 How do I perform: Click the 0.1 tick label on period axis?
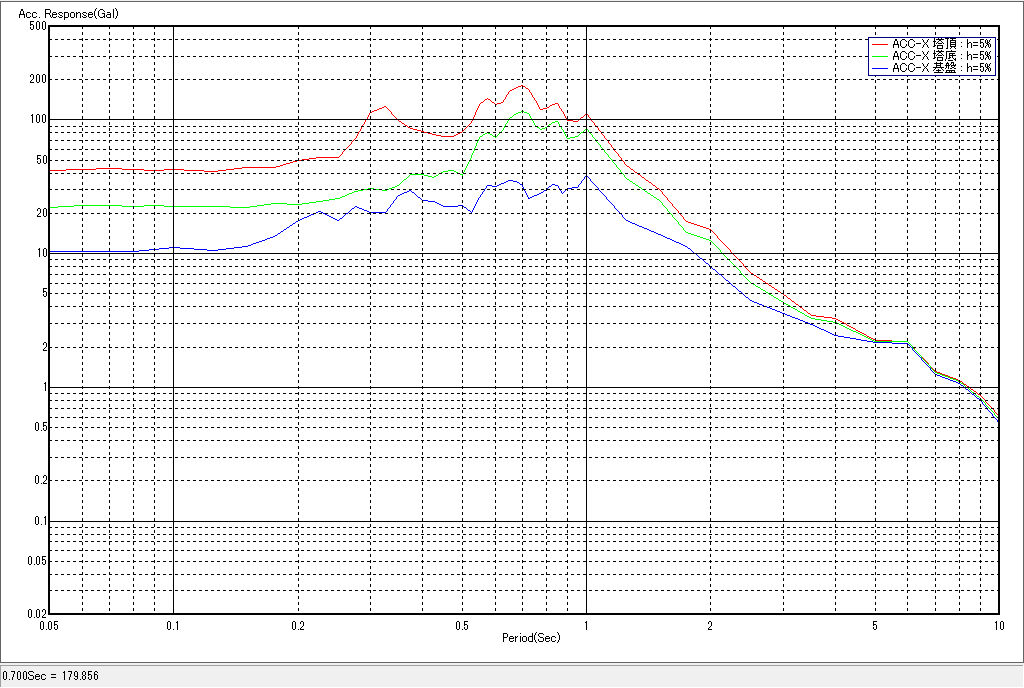[x=174, y=625]
